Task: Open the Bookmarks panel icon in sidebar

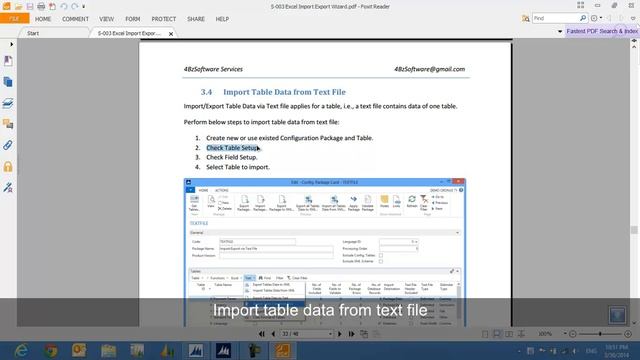Action: (8, 61)
